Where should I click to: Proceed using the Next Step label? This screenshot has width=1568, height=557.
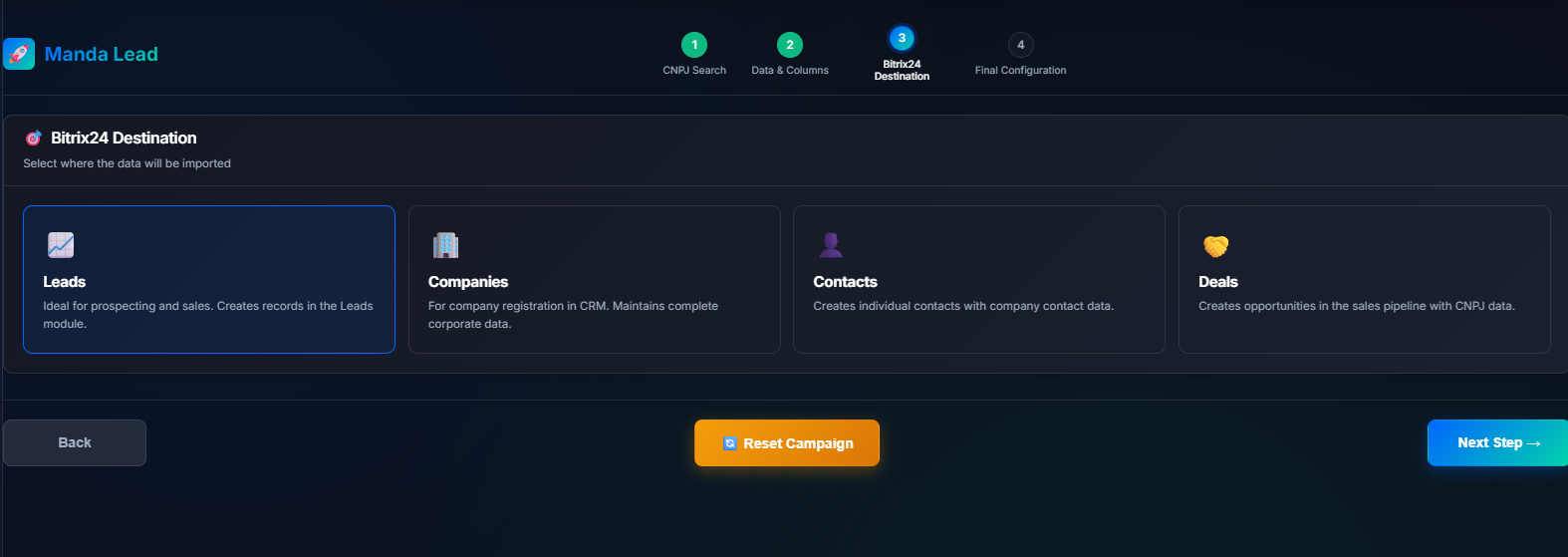point(1489,442)
